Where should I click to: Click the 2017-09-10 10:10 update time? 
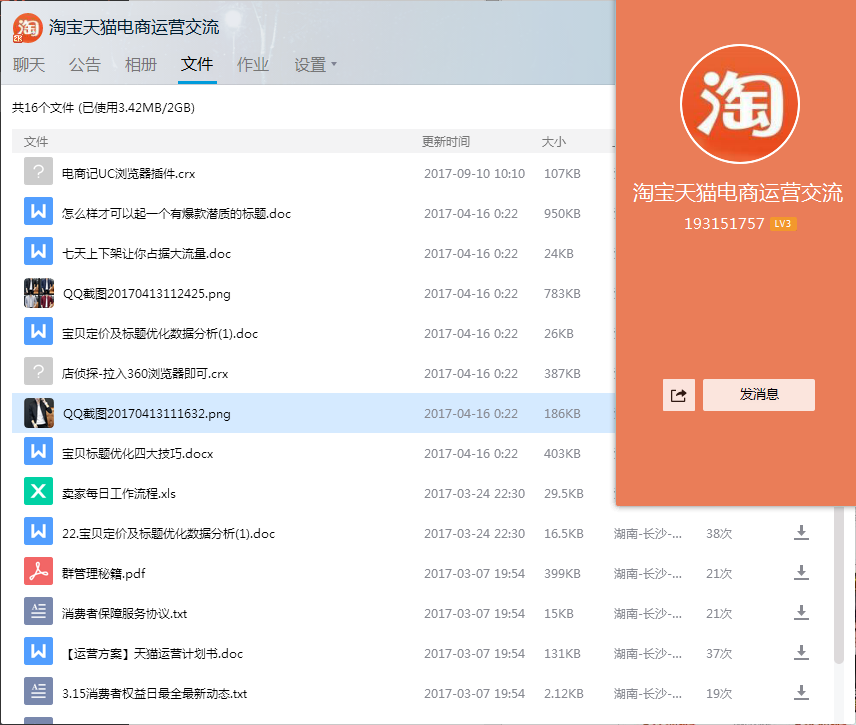click(x=474, y=174)
